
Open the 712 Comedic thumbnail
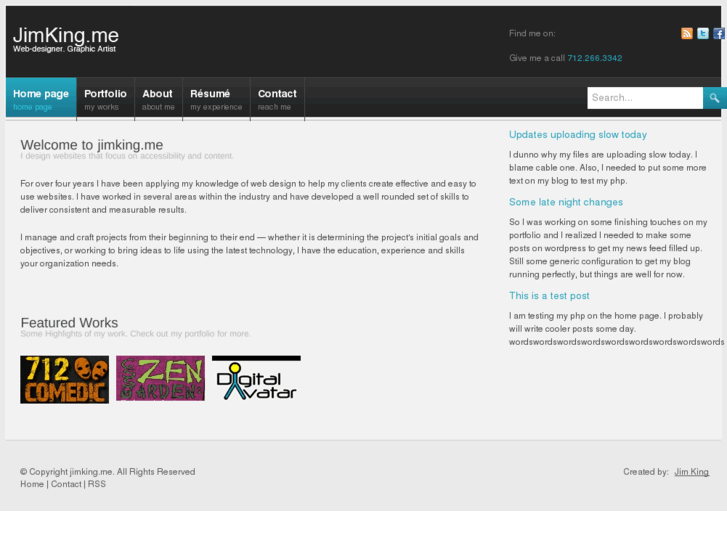tap(64, 379)
